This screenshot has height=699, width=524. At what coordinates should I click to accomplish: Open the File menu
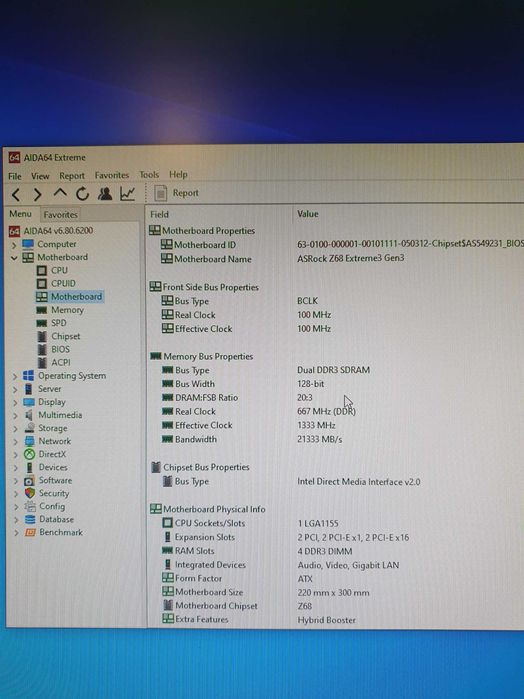point(15,176)
